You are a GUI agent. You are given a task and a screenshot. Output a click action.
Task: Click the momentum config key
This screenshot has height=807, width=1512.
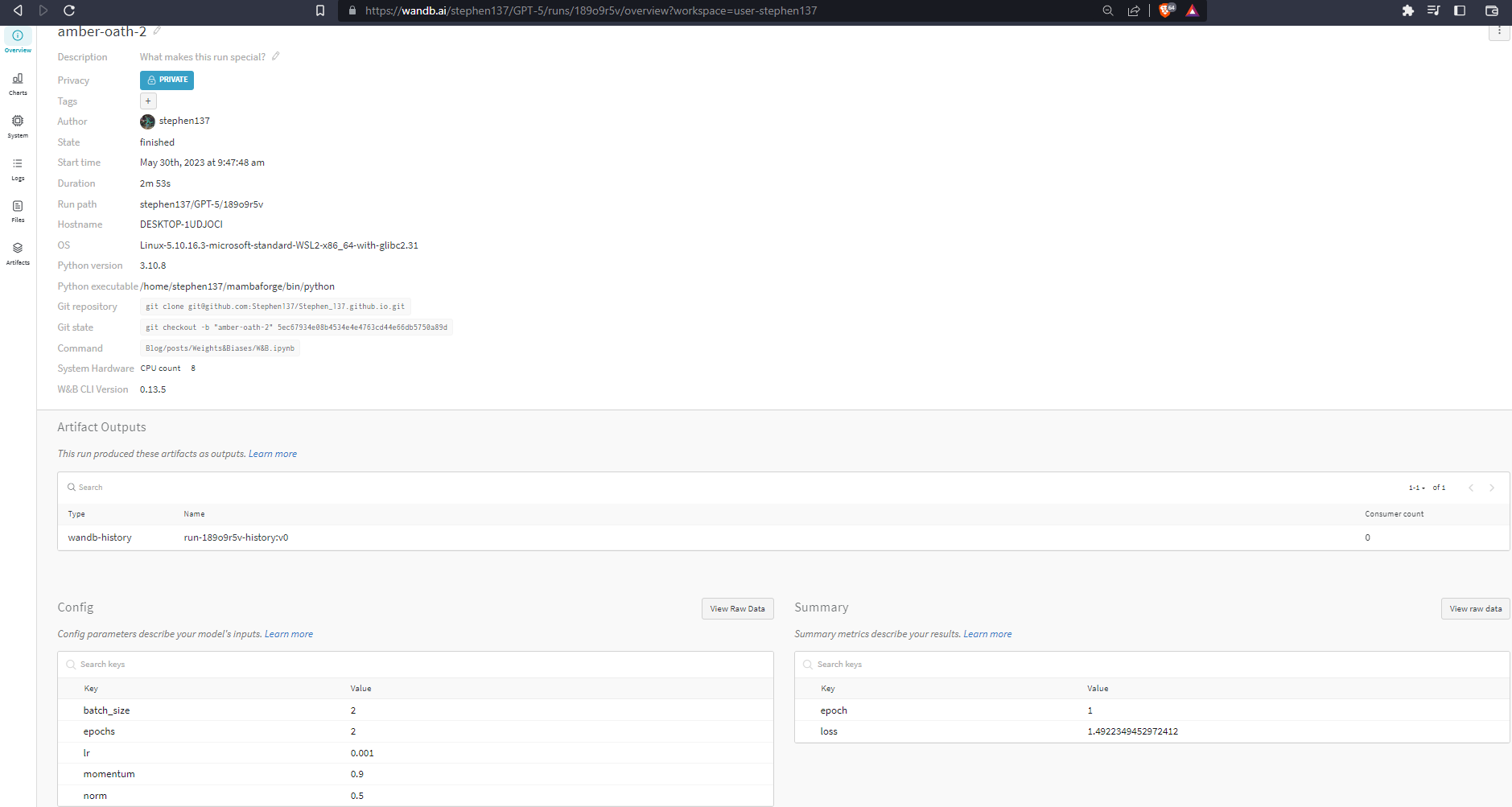point(109,774)
